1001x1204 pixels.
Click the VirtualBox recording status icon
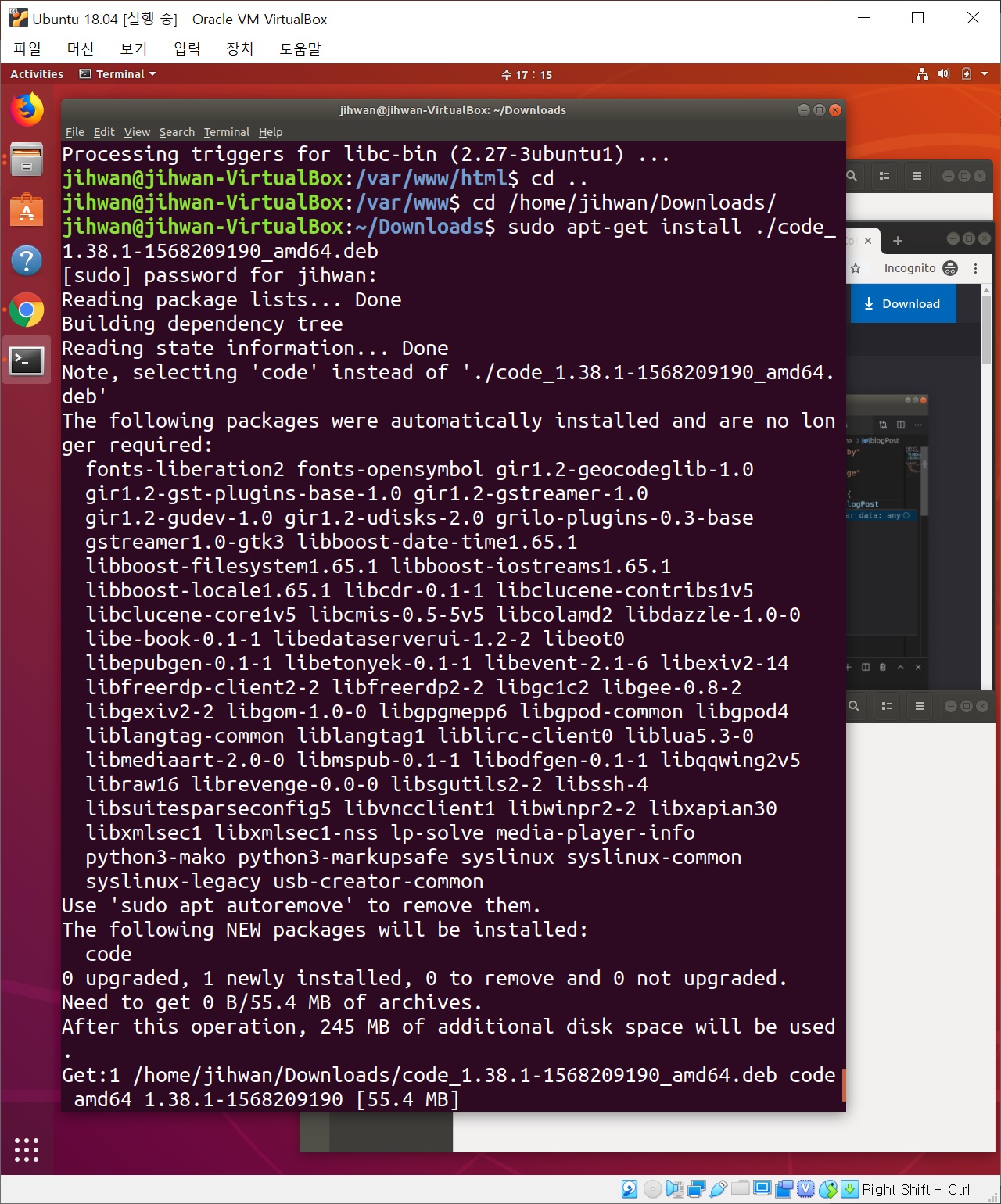(x=784, y=1189)
